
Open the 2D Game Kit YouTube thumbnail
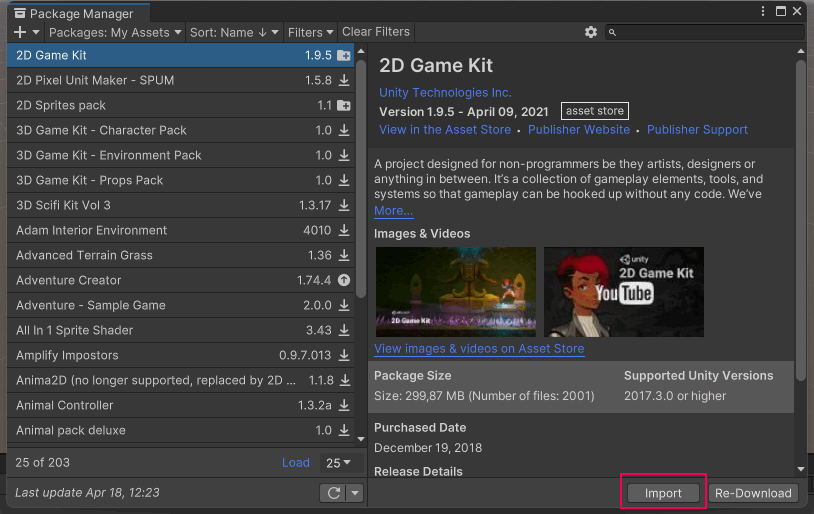[x=623, y=292]
